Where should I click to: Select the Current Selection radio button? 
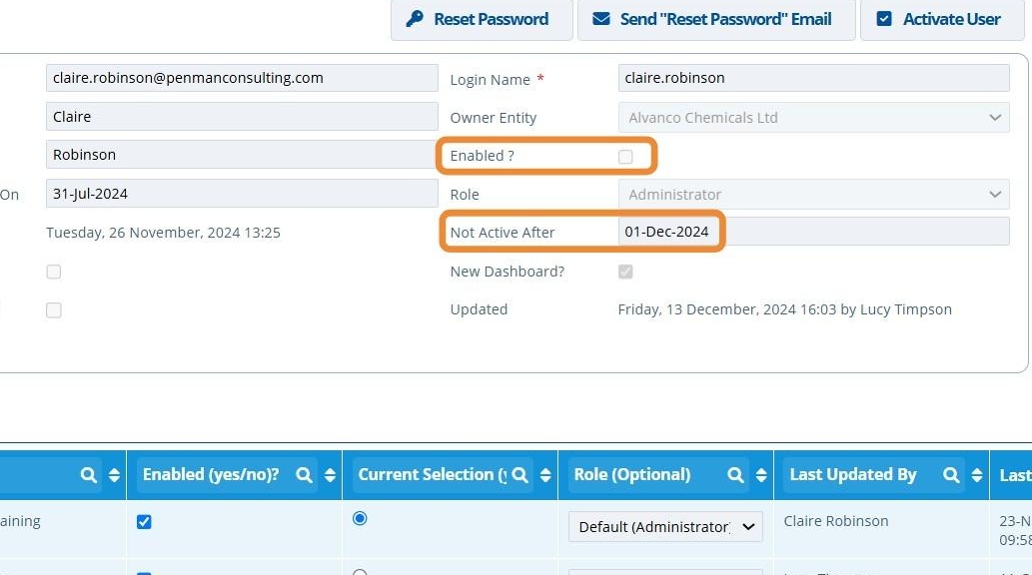click(360, 518)
